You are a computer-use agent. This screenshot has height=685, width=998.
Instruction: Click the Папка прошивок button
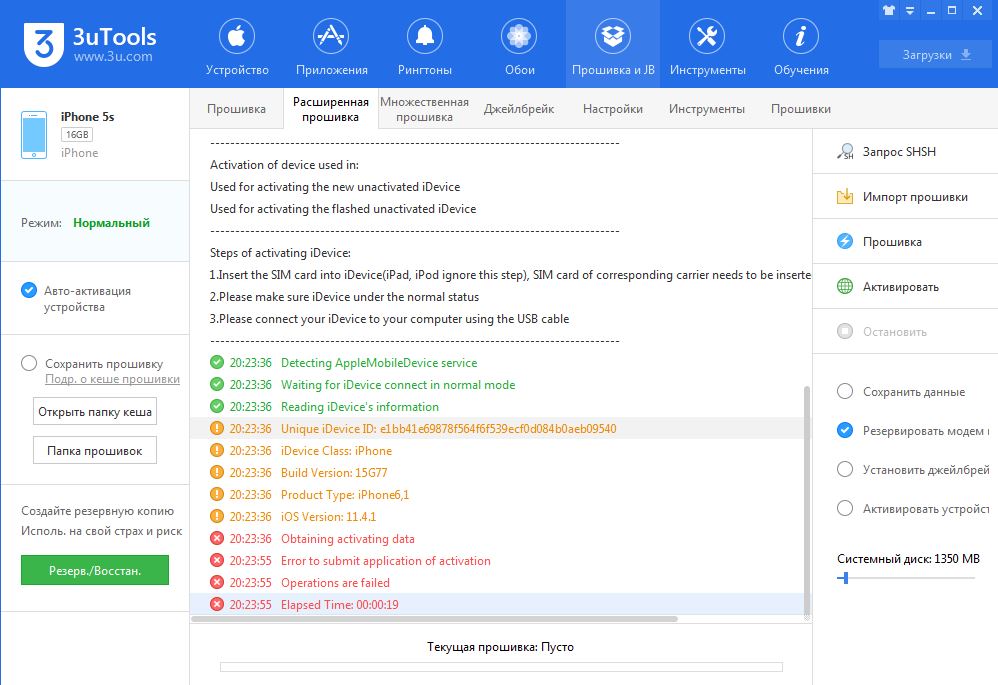click(x=95, y=451)
